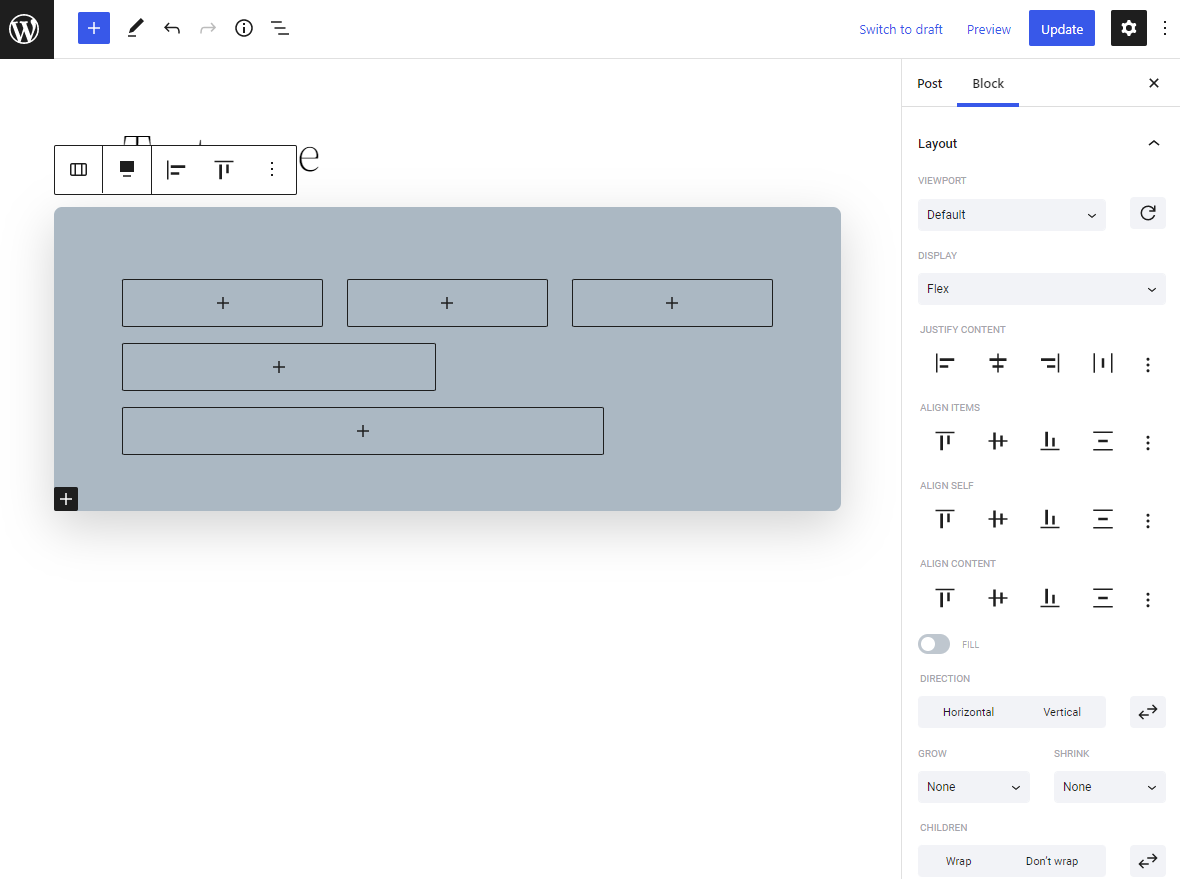1180x879 pixels.
Task: Set Align Content to middle
Action: pos(997,598)
